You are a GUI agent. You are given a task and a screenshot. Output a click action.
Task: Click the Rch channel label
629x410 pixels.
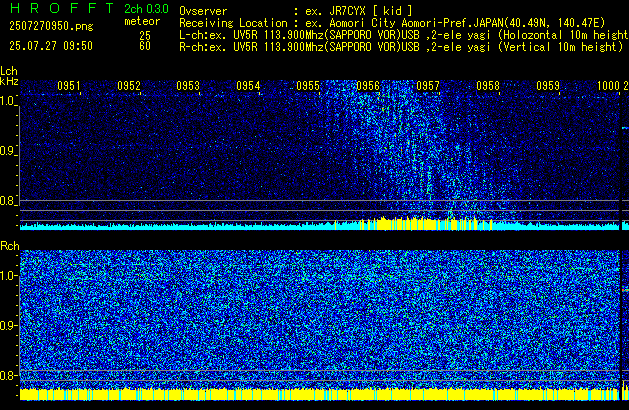(10, 246)
